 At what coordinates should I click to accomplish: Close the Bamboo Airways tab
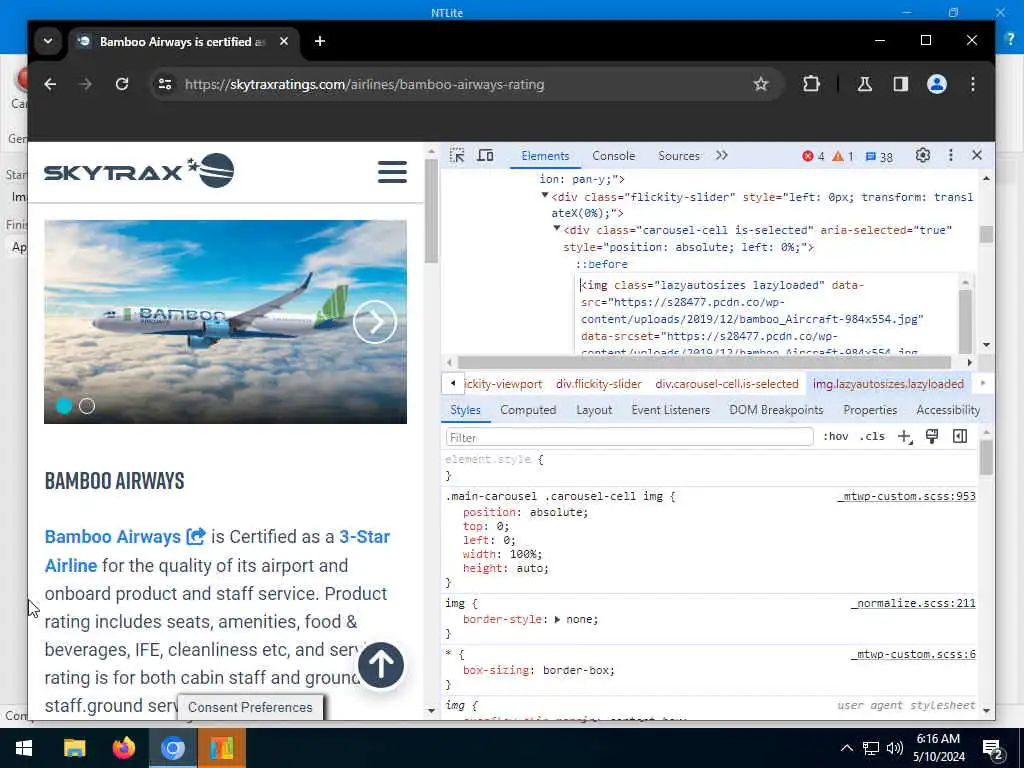[x=283, y=41]
